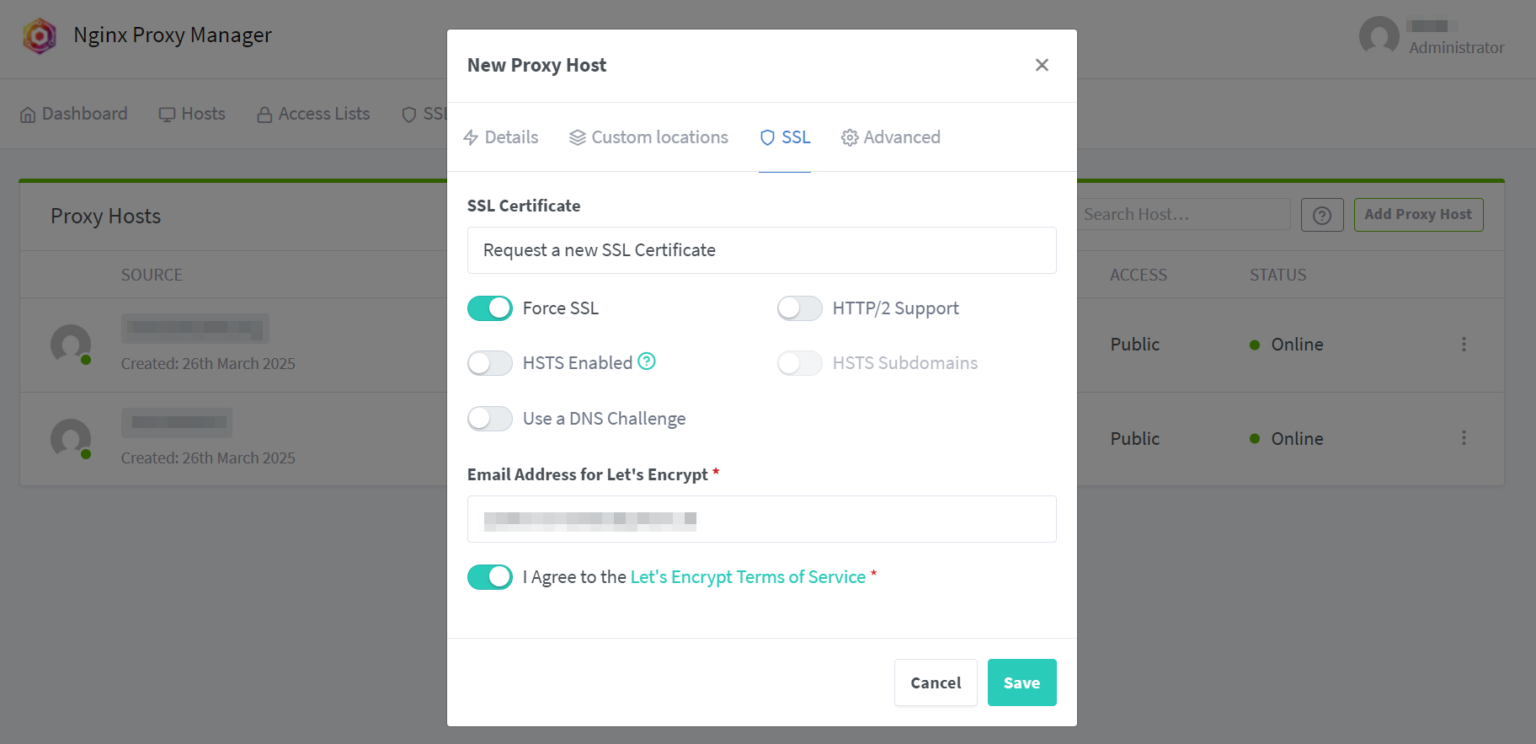Screen dimensions: 1536x744
Task: Click the Nginx Proxy Manager logo
Action: click(39, 35)
